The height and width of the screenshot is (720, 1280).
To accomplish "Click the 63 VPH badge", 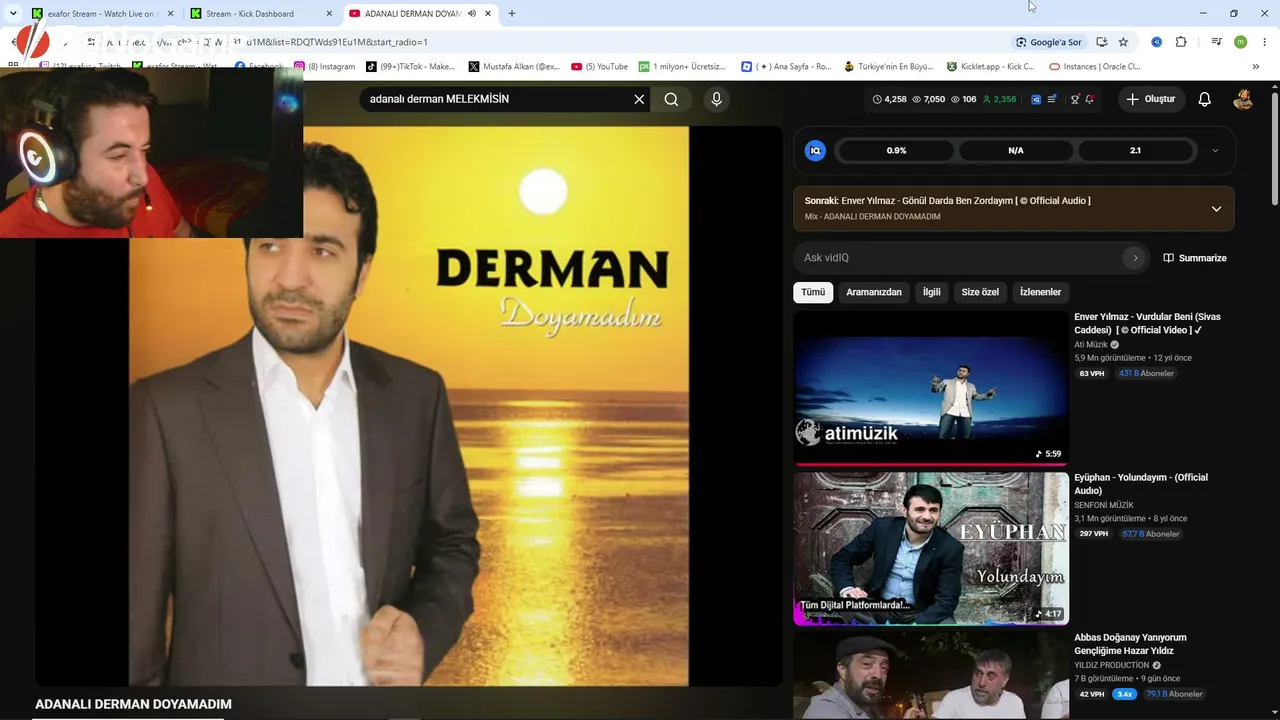I will pos(1092,373).
